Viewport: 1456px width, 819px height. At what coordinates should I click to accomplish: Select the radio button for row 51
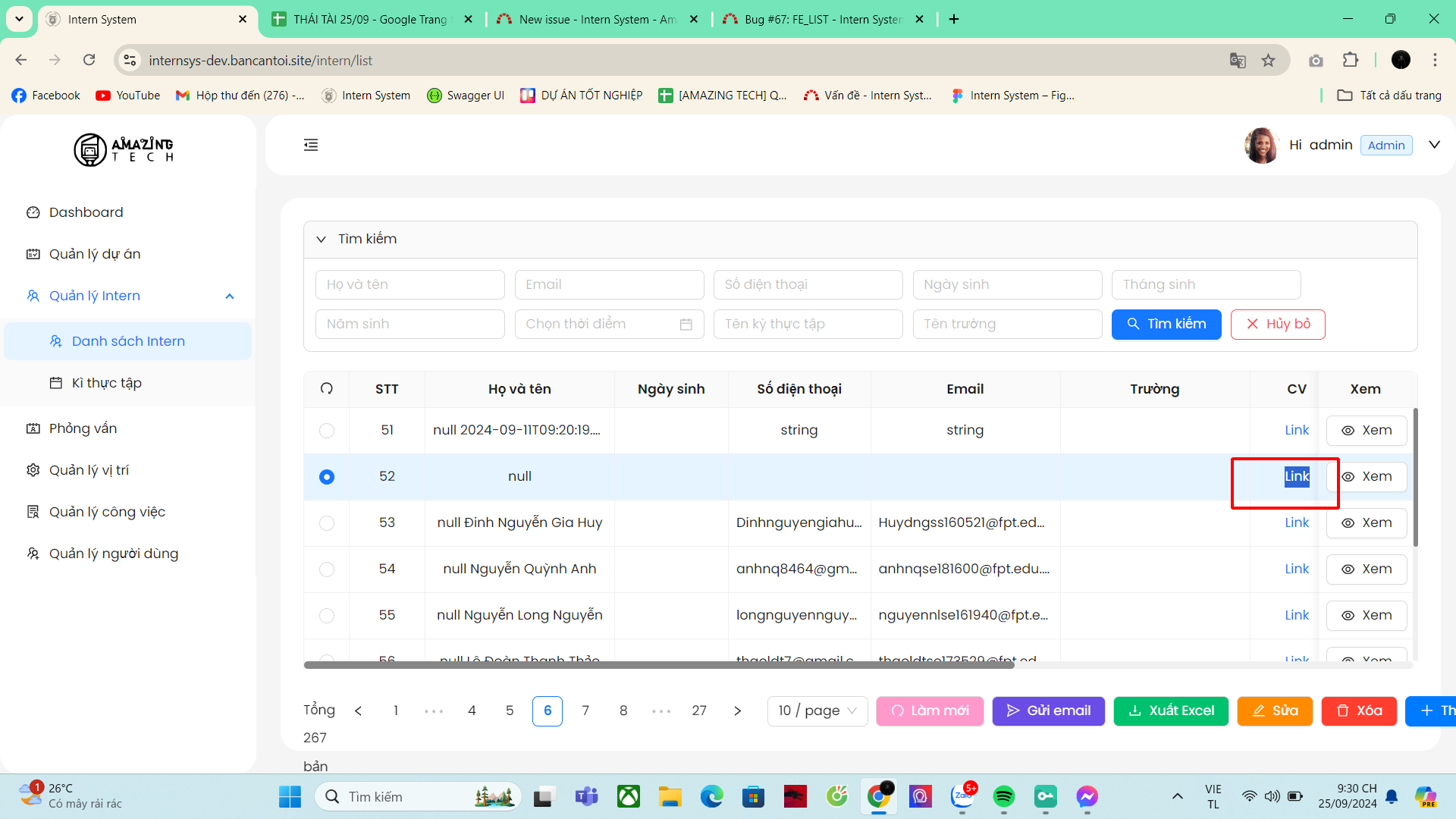tap(327, 431)
